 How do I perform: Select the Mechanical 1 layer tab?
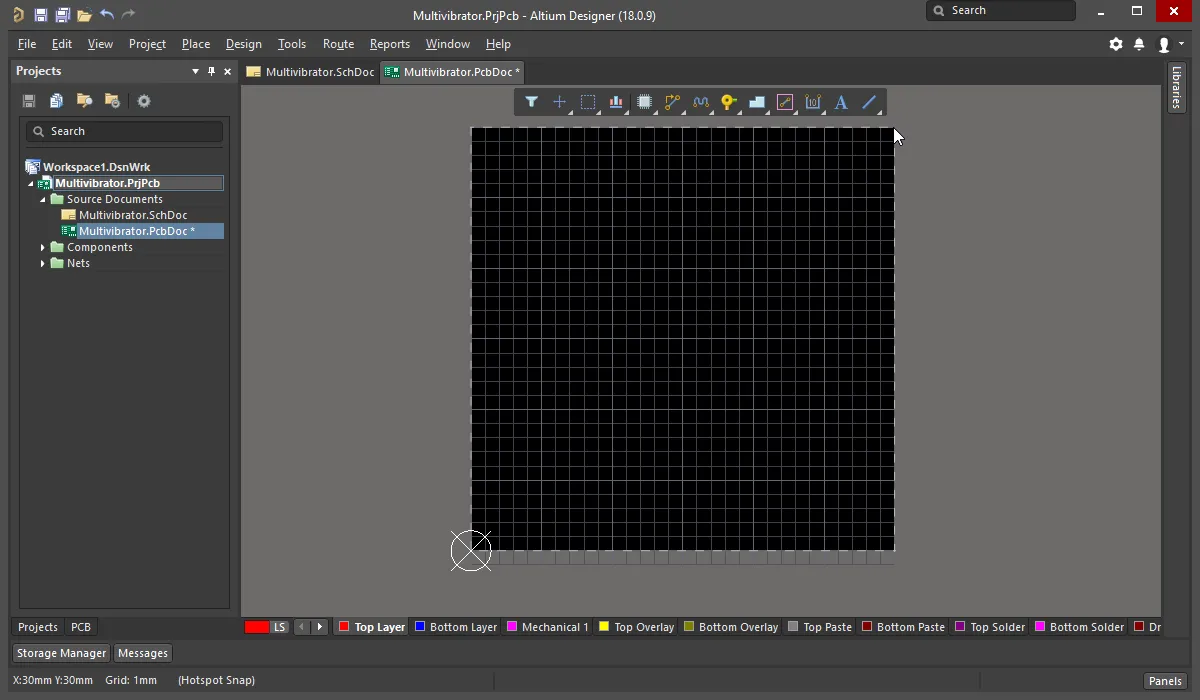[x=547, y=627]
